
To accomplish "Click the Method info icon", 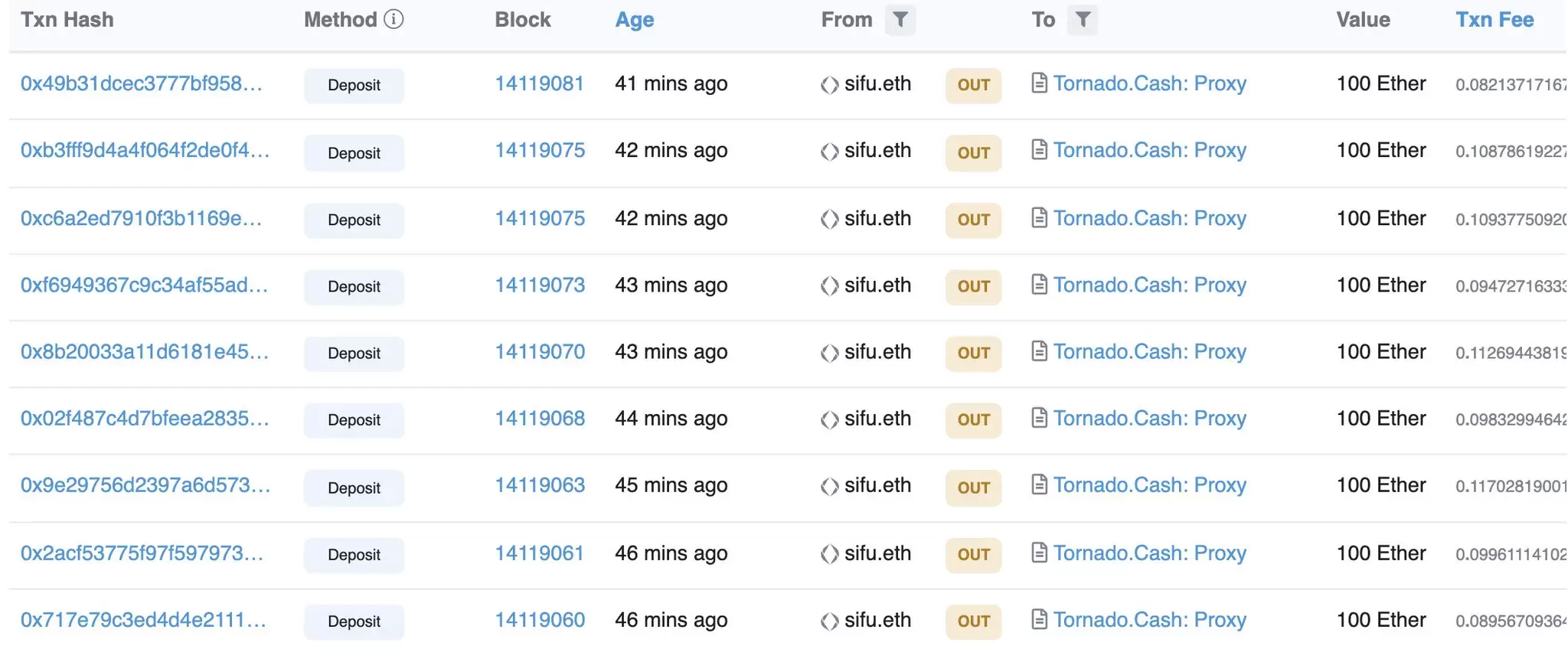I will (x=394, y=19).
